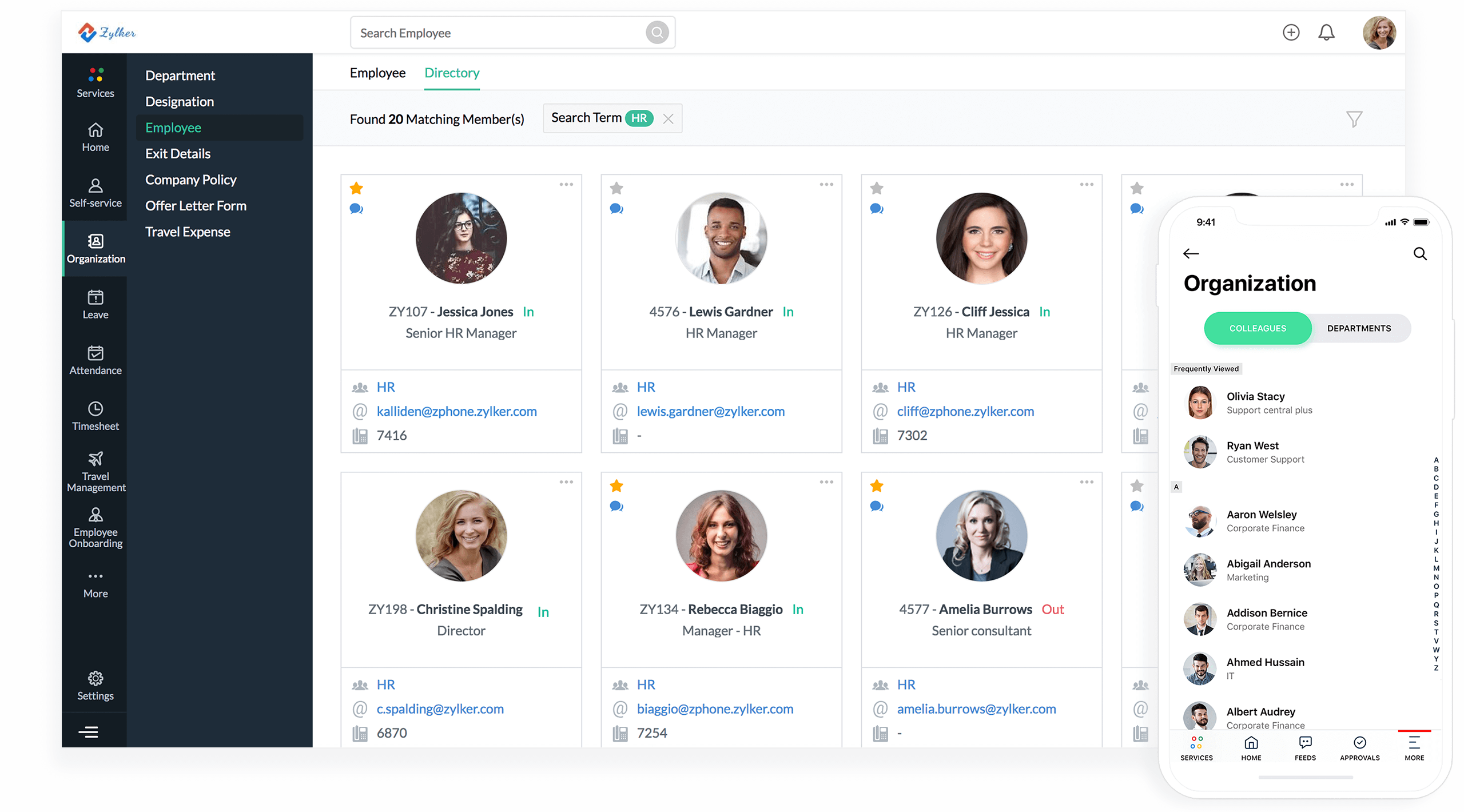Expand the three-dot menu on Lewis Gardner

pyautogui.click(x=826, y=184)
